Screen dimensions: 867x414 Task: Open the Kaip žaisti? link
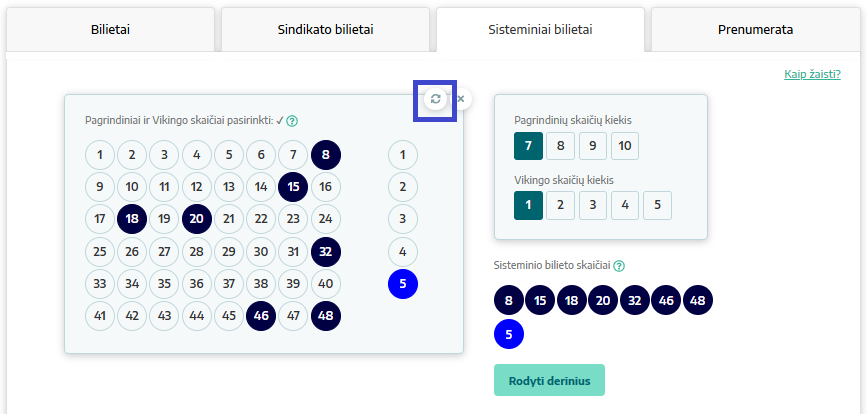coord(812,74)
